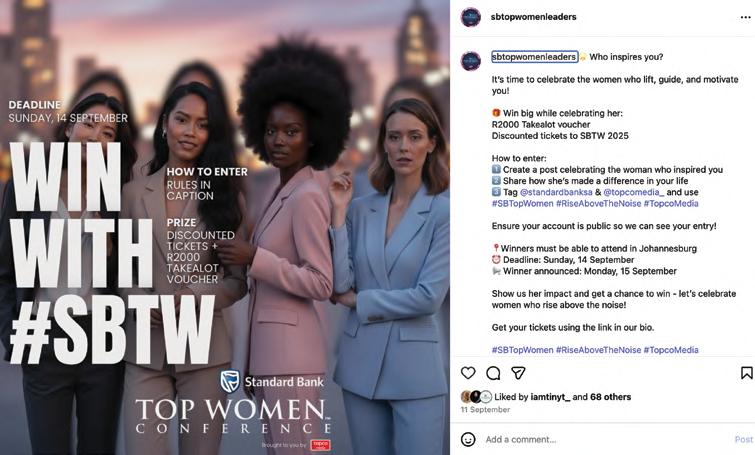Open emoji picker in comment box
The width and height of the screenshot is (755, 455).
(x=468, y=439)
